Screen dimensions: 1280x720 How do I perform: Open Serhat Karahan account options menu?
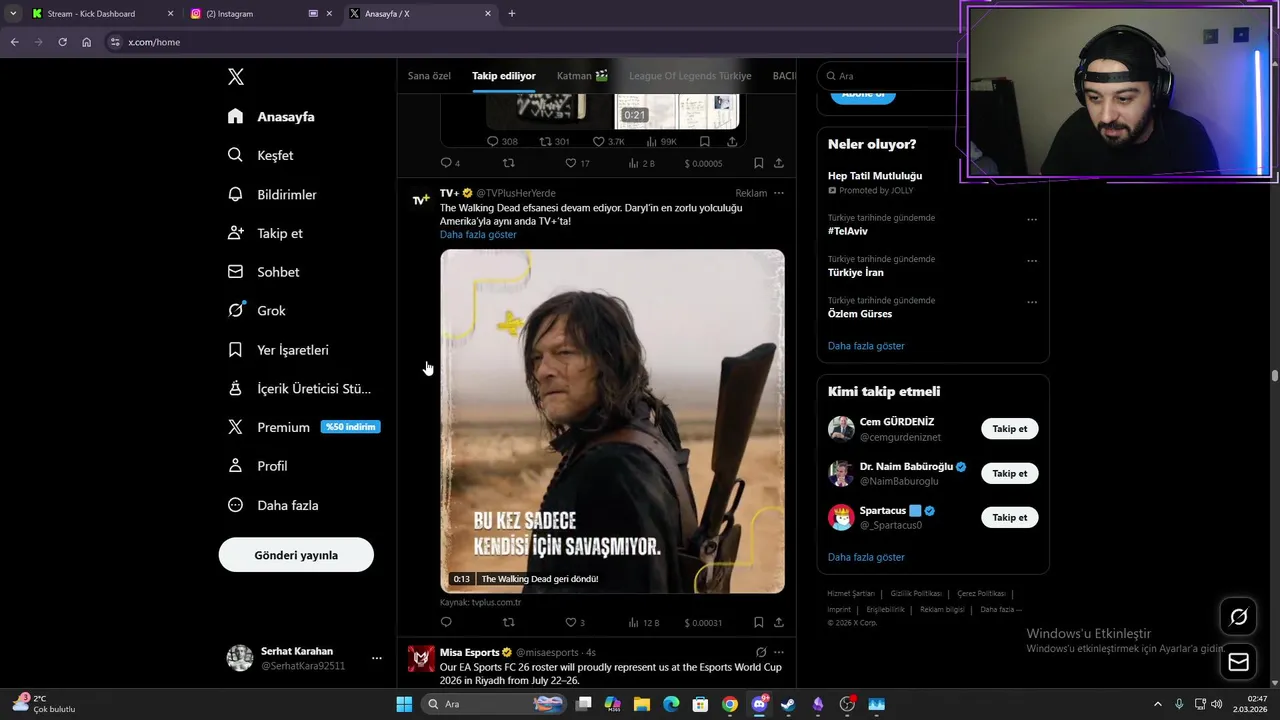(377, 658)
